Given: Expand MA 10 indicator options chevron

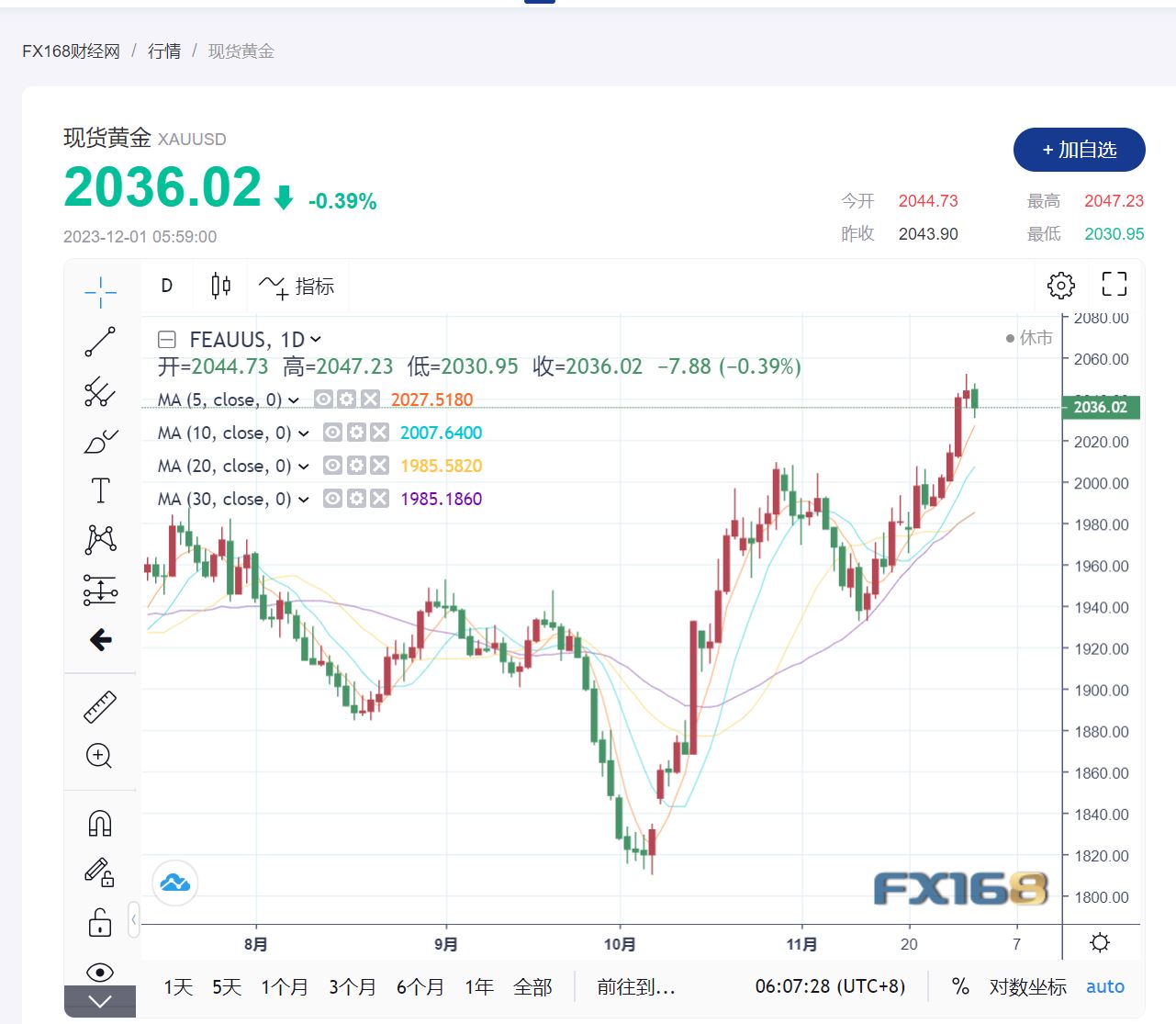Looking at the screenshot, I should [x=304, y=433].
